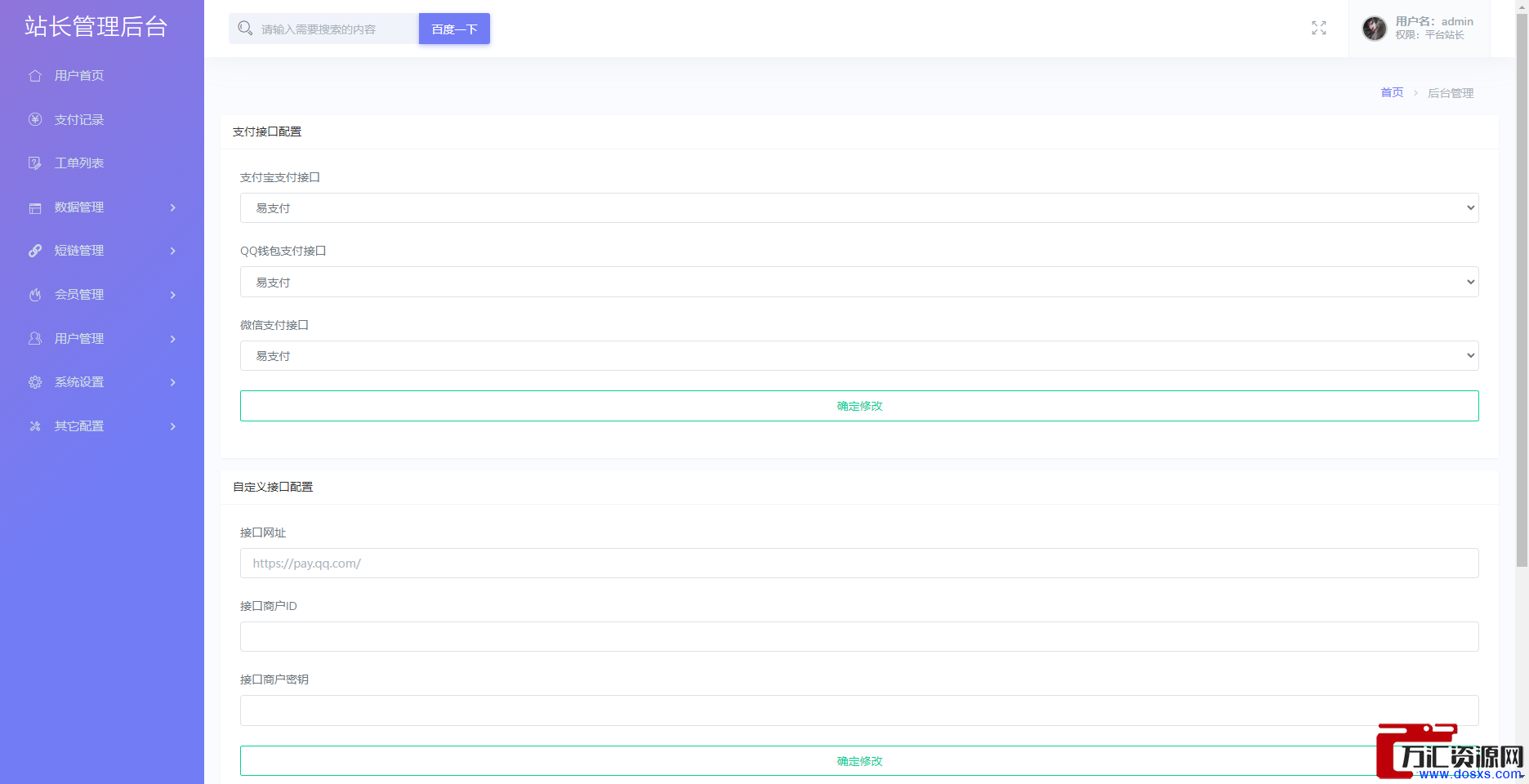Expand the 数据管理 submenu chevron
The width and height of the screenshot is (1529, 784).
172,207
